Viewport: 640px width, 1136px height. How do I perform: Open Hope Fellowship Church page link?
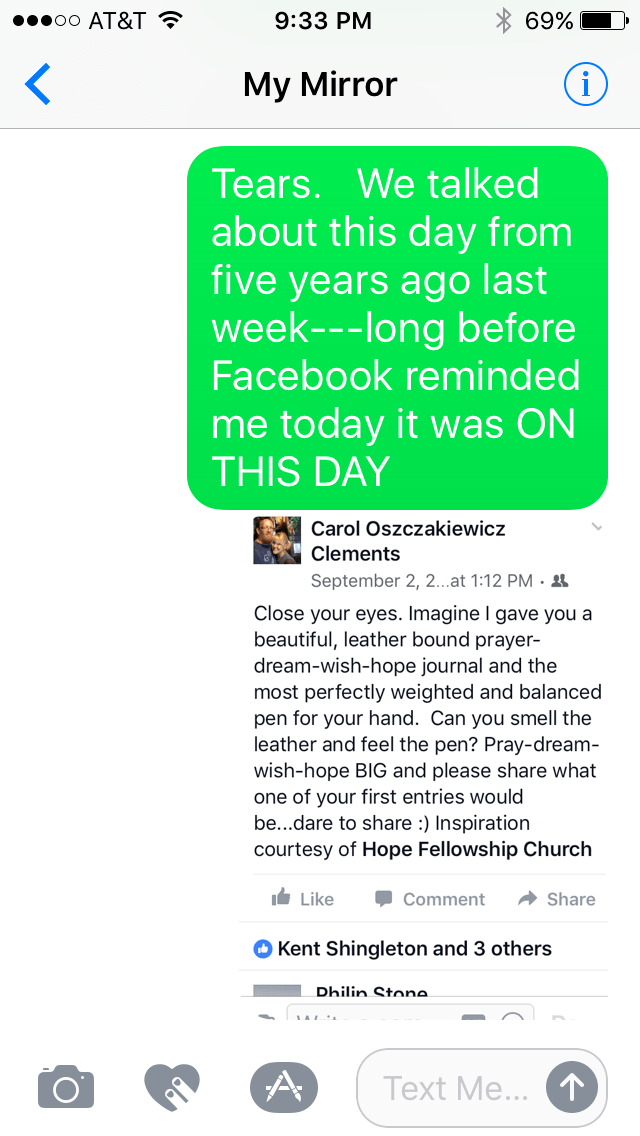click(476, 849)
